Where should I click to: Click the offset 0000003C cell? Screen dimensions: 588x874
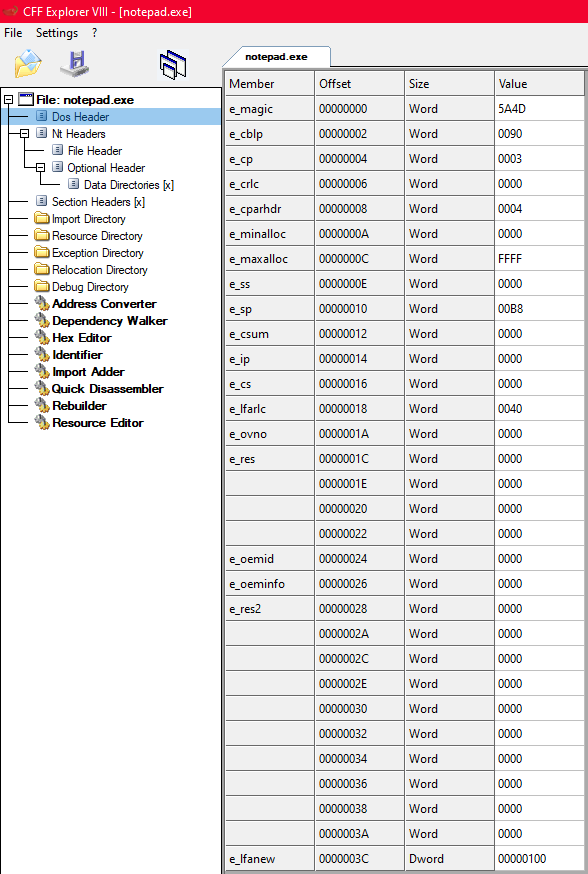point(359,858)
